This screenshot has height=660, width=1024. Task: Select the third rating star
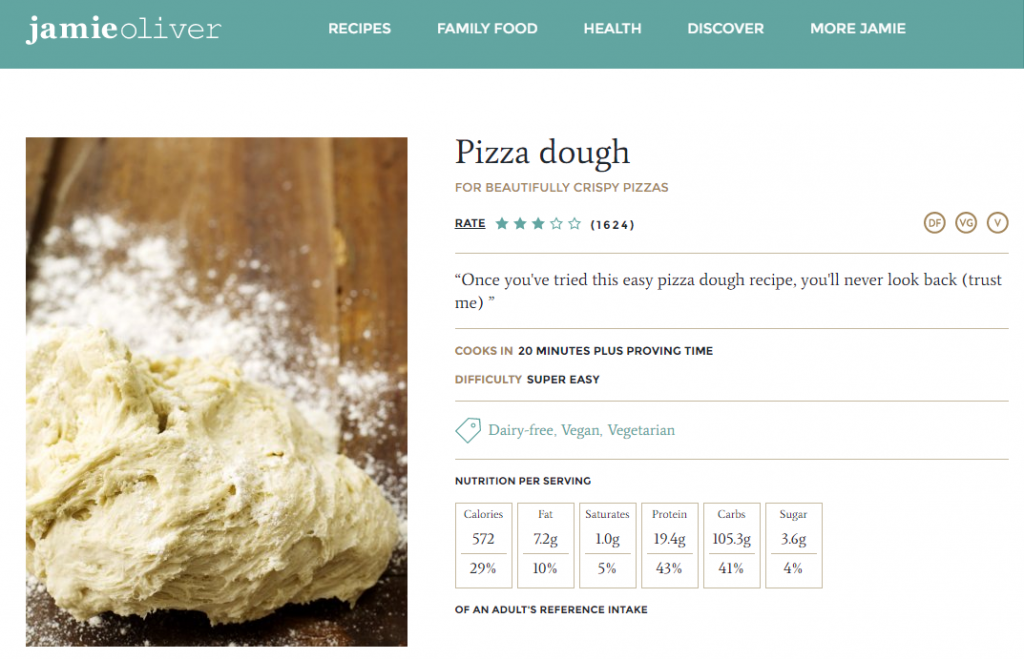point(538,224)
